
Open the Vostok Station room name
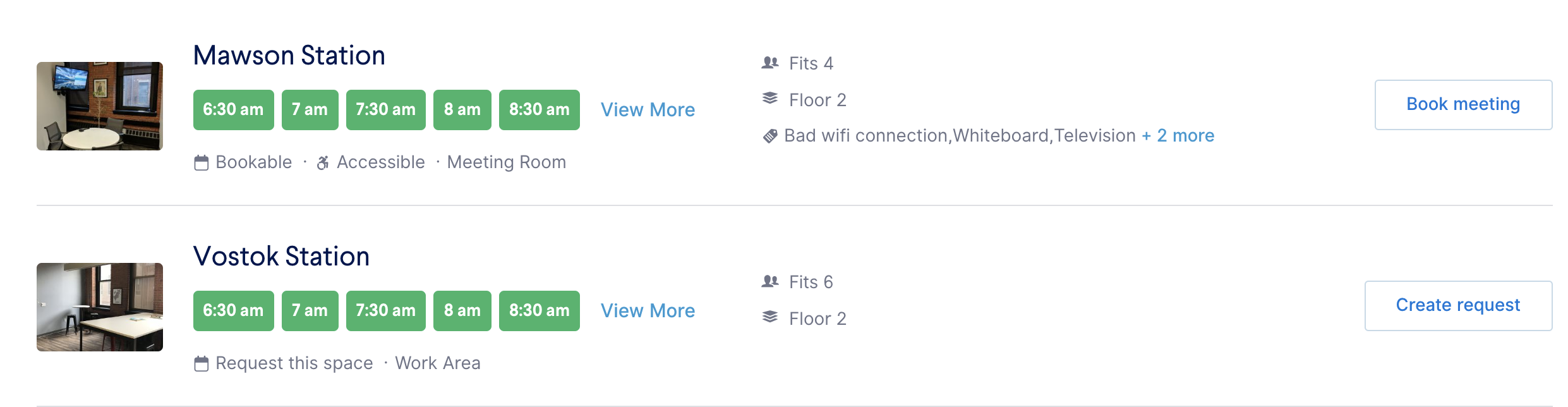click(x=282, y=257)
